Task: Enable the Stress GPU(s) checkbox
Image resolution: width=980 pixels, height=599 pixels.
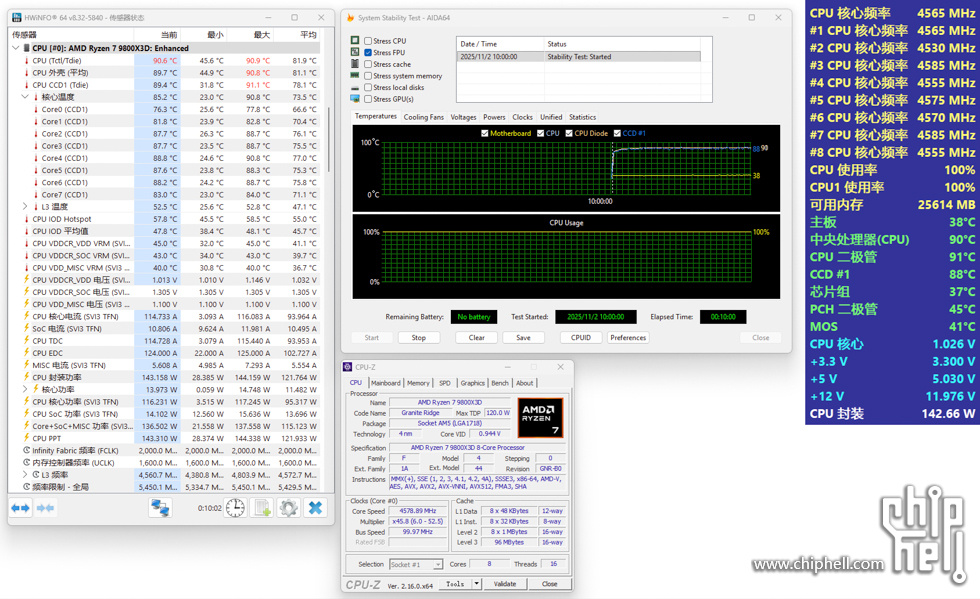Action: [x=368, y=99]
